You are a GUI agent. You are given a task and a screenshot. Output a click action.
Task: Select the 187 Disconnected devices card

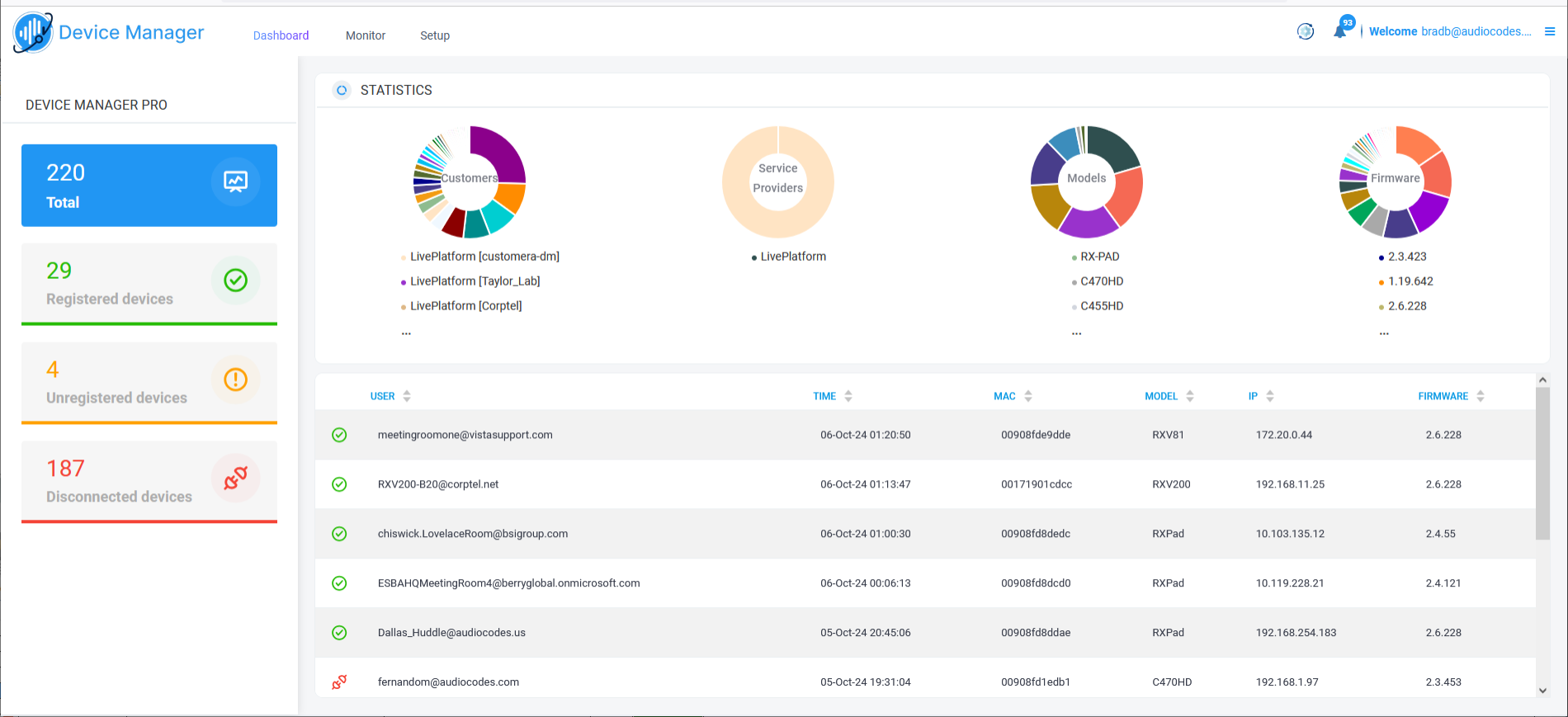pyautogui.click(x=149, y=483)
